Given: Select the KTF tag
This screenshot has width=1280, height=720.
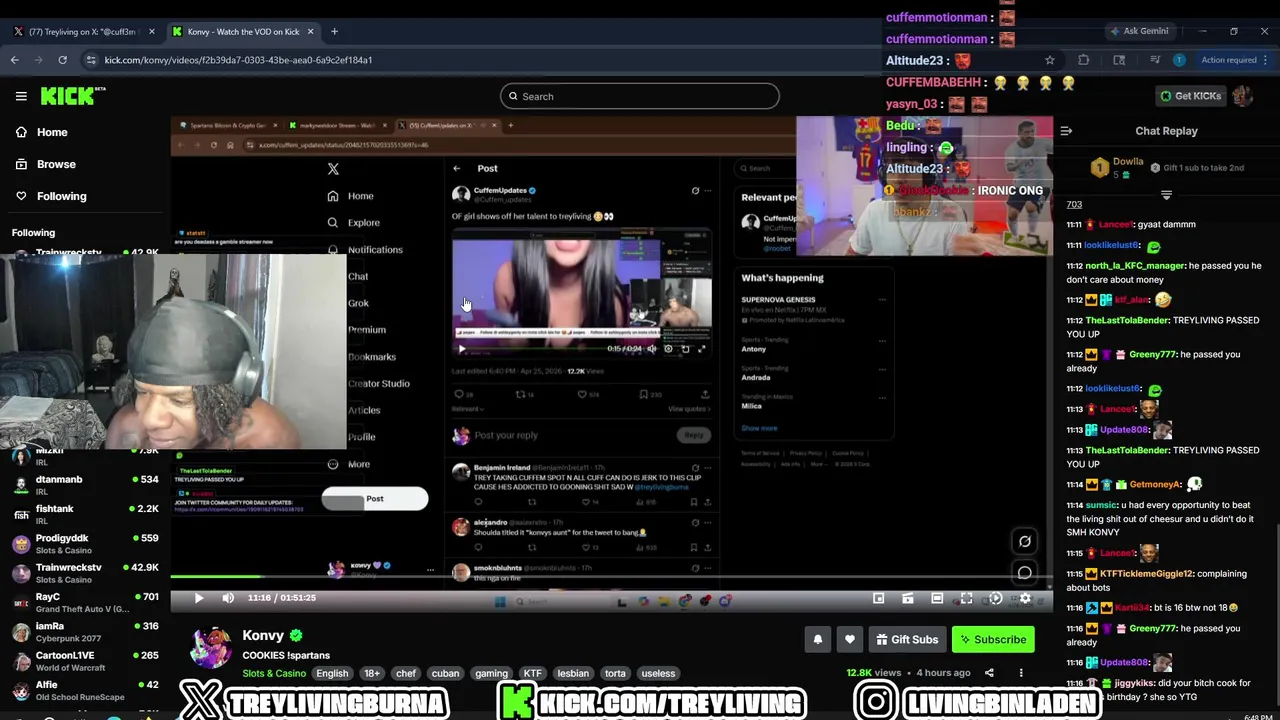Looking at the screenshot, I should (x=533, y=673).
